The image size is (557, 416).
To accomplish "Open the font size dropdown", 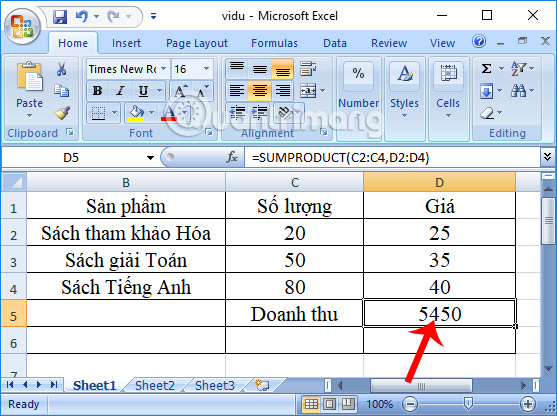I will [x=206, y=69].
